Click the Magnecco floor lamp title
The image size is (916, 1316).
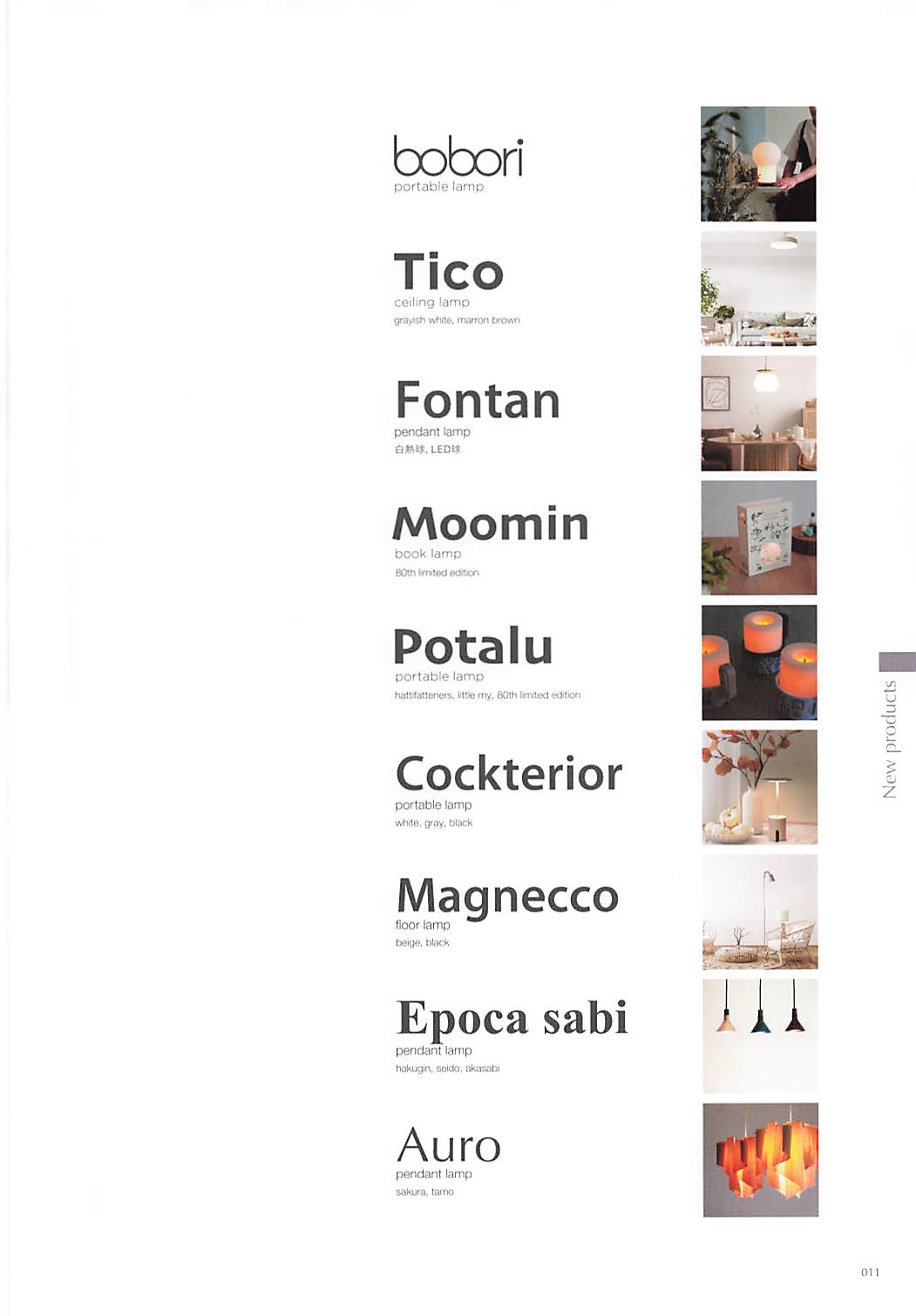tap(507, 898)
